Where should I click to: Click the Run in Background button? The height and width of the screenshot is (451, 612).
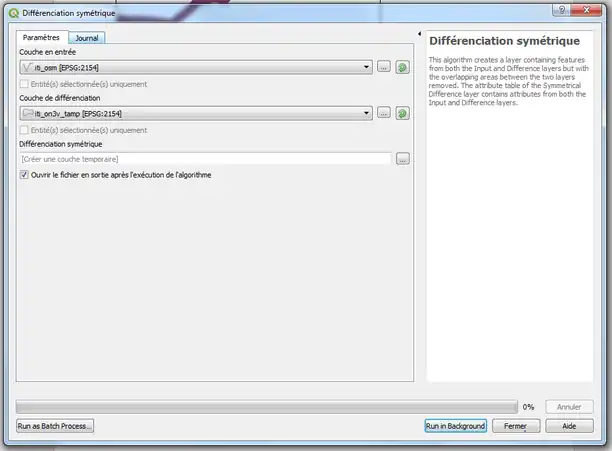[455, 426]
